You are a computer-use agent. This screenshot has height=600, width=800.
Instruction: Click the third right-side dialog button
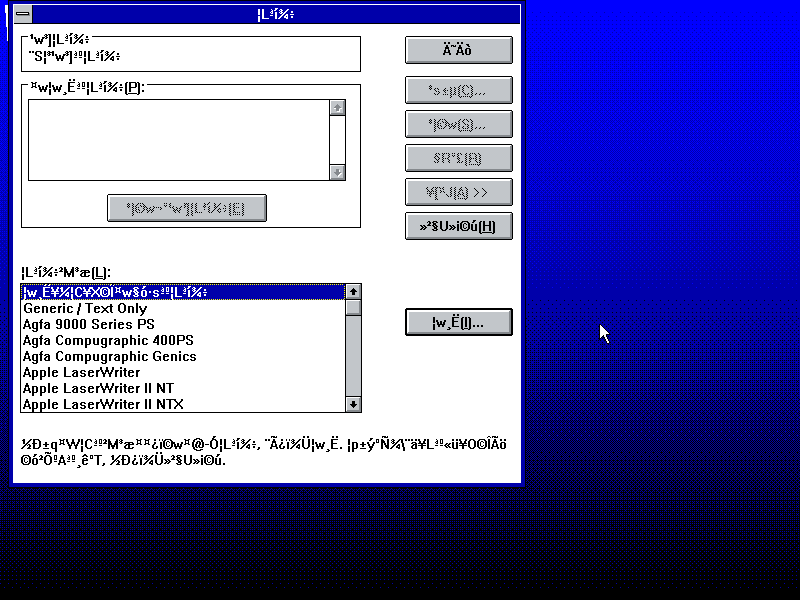(x=458, y=124)
